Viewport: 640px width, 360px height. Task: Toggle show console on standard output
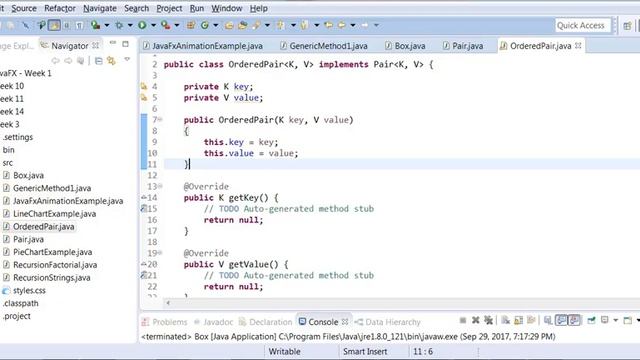(x=562, y=320)
